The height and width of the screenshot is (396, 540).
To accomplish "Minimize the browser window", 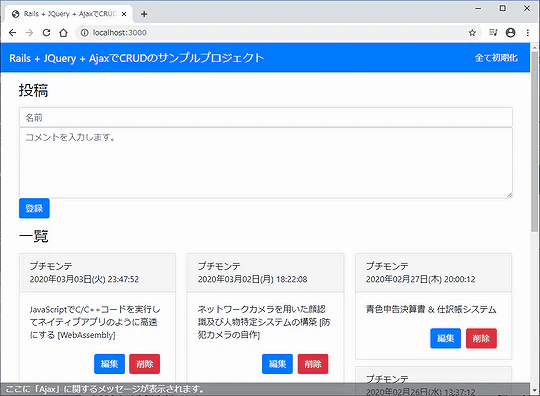I will click(478, 9).
